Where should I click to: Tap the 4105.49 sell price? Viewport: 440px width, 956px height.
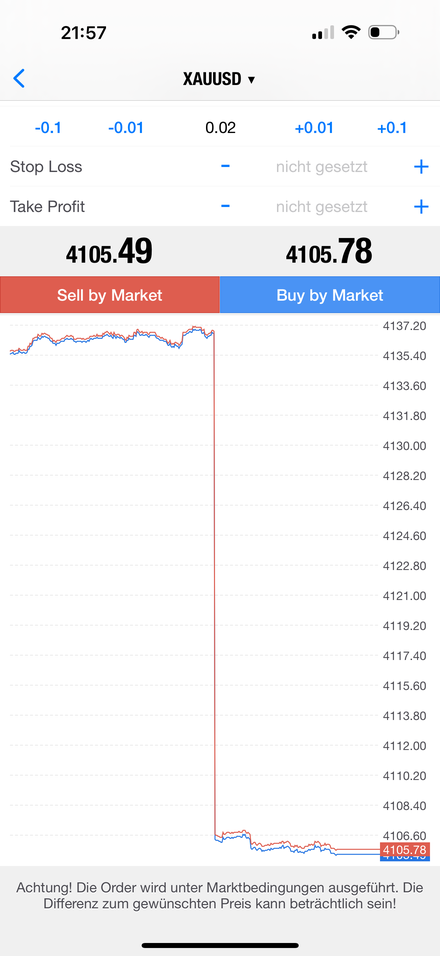(109, 252)
